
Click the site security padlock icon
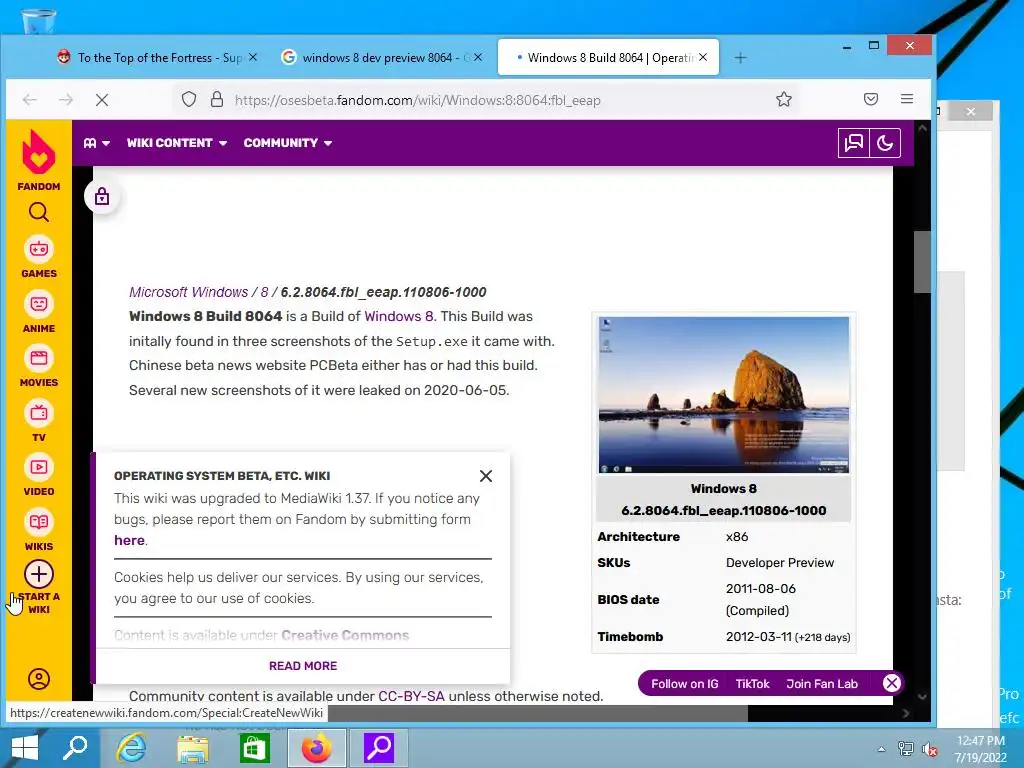[217, 99]
